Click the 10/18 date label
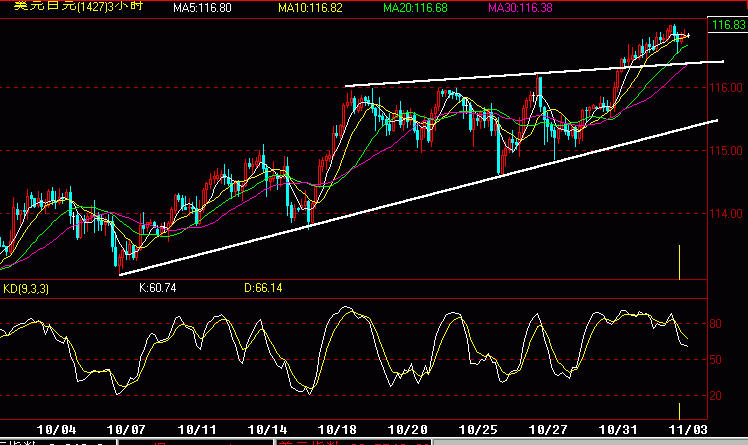Image resolution: width=748 pixels, height=445 pixels. [337, 430]
